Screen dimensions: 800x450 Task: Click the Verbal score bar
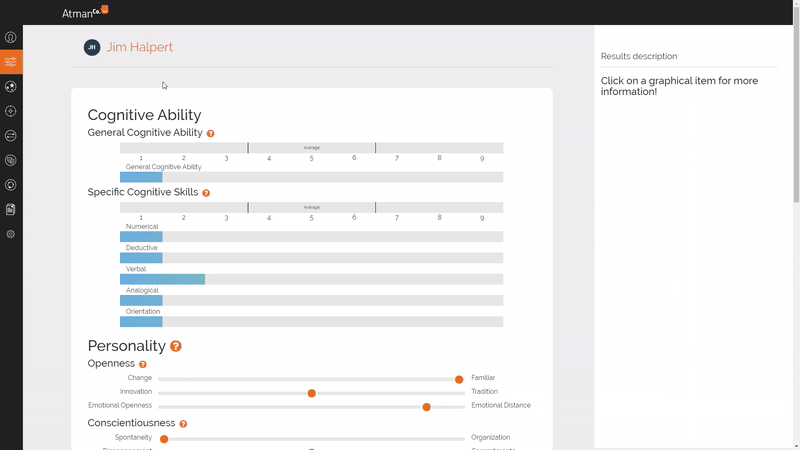coord(162,279)
